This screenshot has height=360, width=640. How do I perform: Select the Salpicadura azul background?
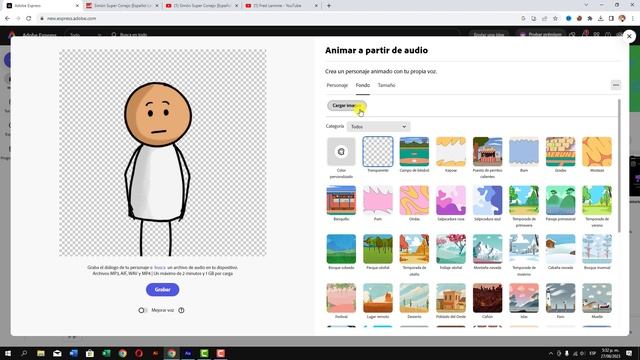pos(487,200)
